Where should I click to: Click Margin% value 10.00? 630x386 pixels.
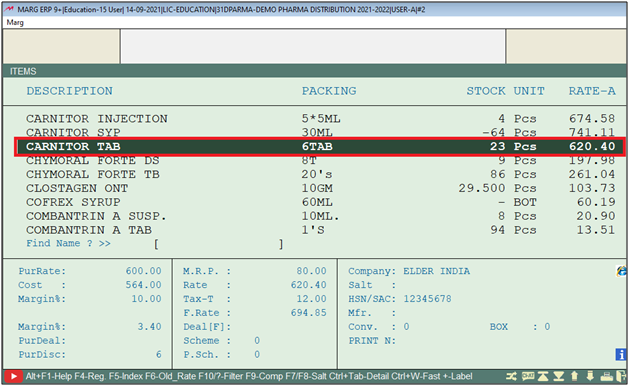click(x=146, y=299)
